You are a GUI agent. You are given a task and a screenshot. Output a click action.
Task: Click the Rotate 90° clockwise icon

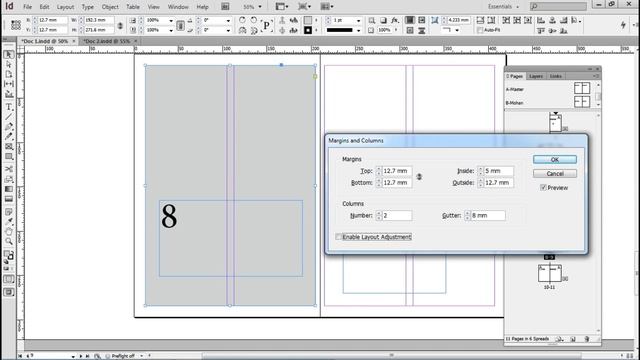[x=242, y=20]
